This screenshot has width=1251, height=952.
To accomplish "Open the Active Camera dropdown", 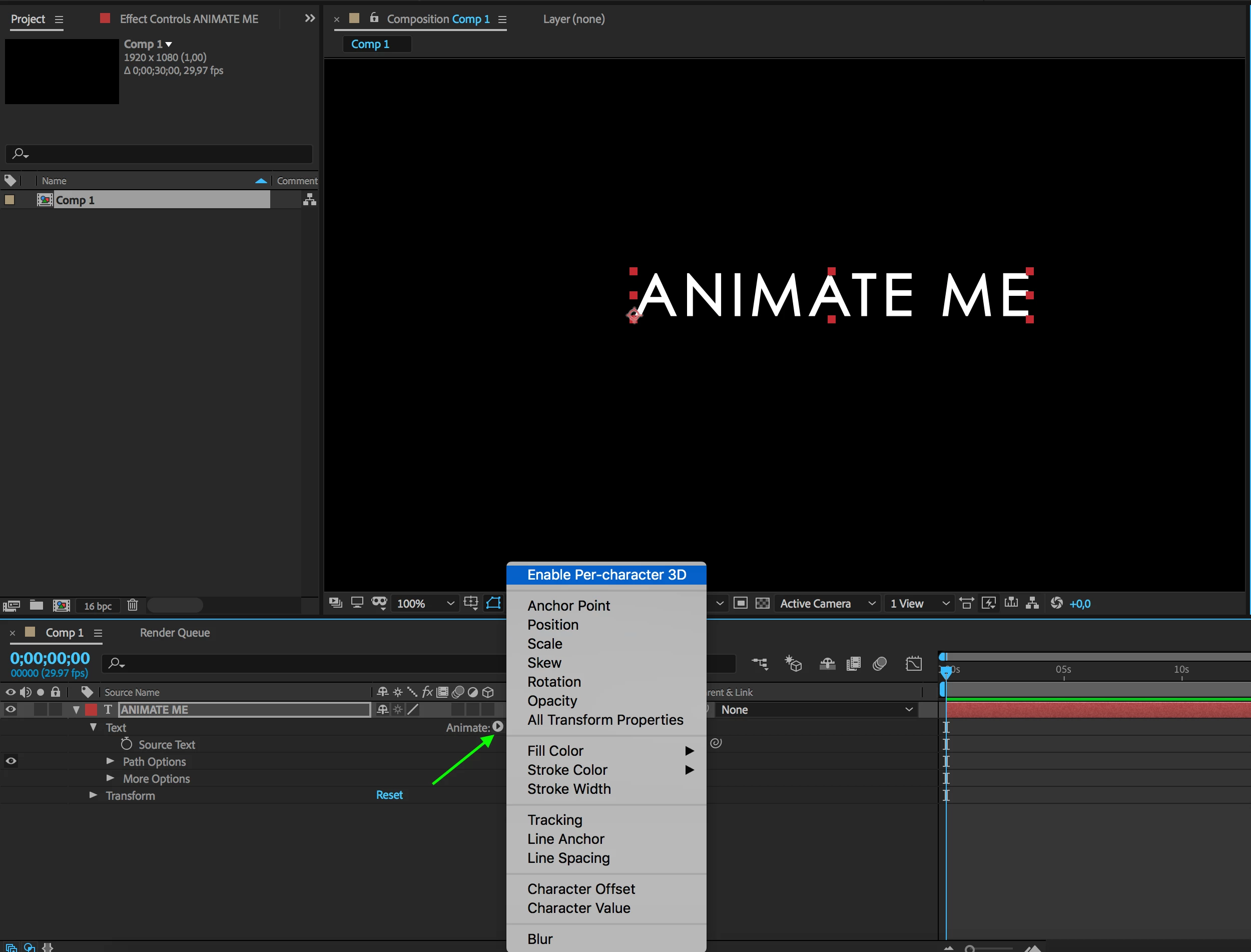I will (827, 604).
